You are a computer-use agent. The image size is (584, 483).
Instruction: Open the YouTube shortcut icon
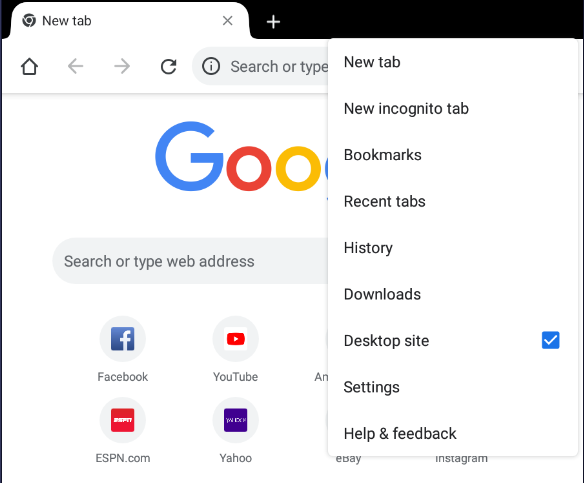point(235,339)
